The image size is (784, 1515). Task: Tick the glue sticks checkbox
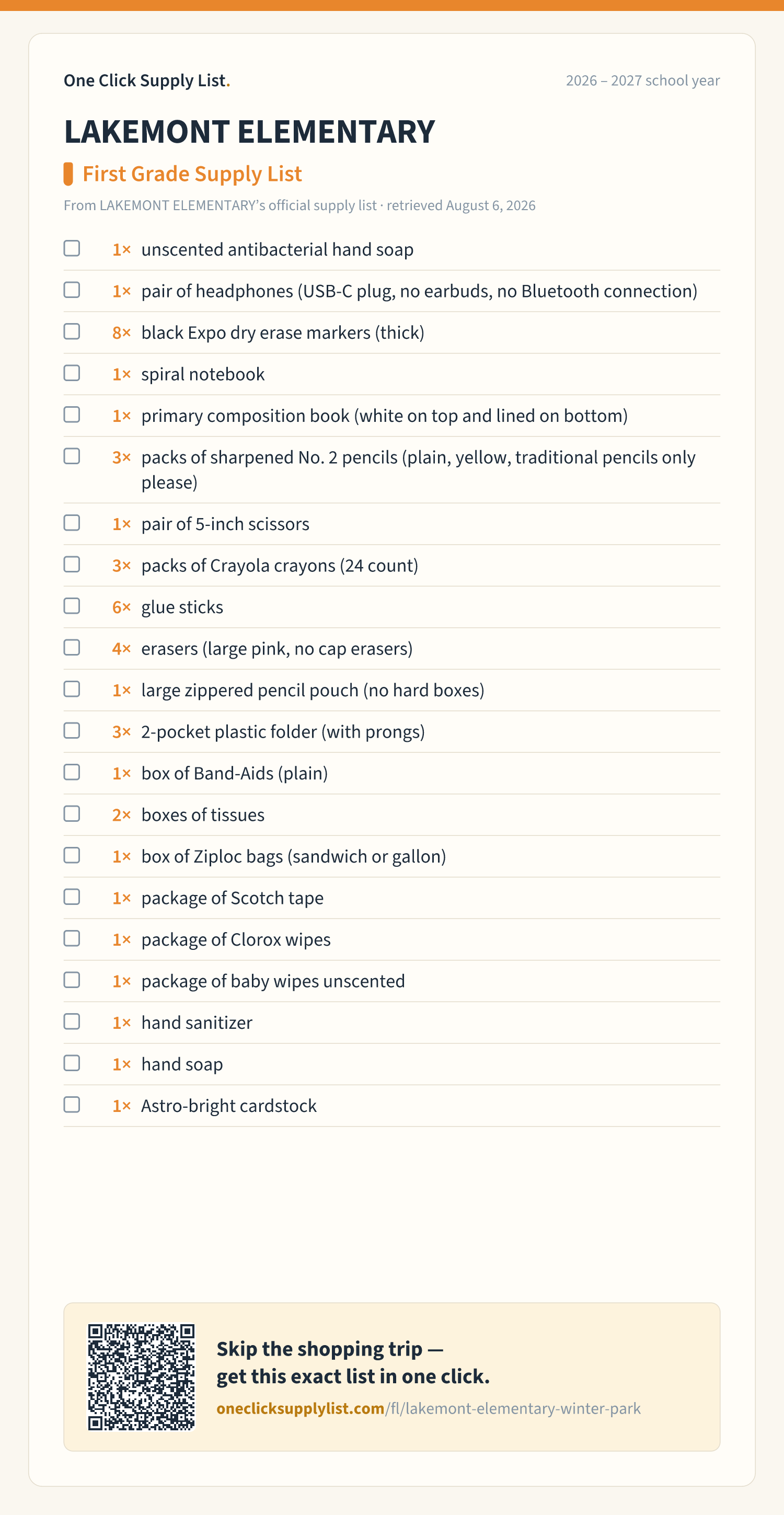[72, 606]
